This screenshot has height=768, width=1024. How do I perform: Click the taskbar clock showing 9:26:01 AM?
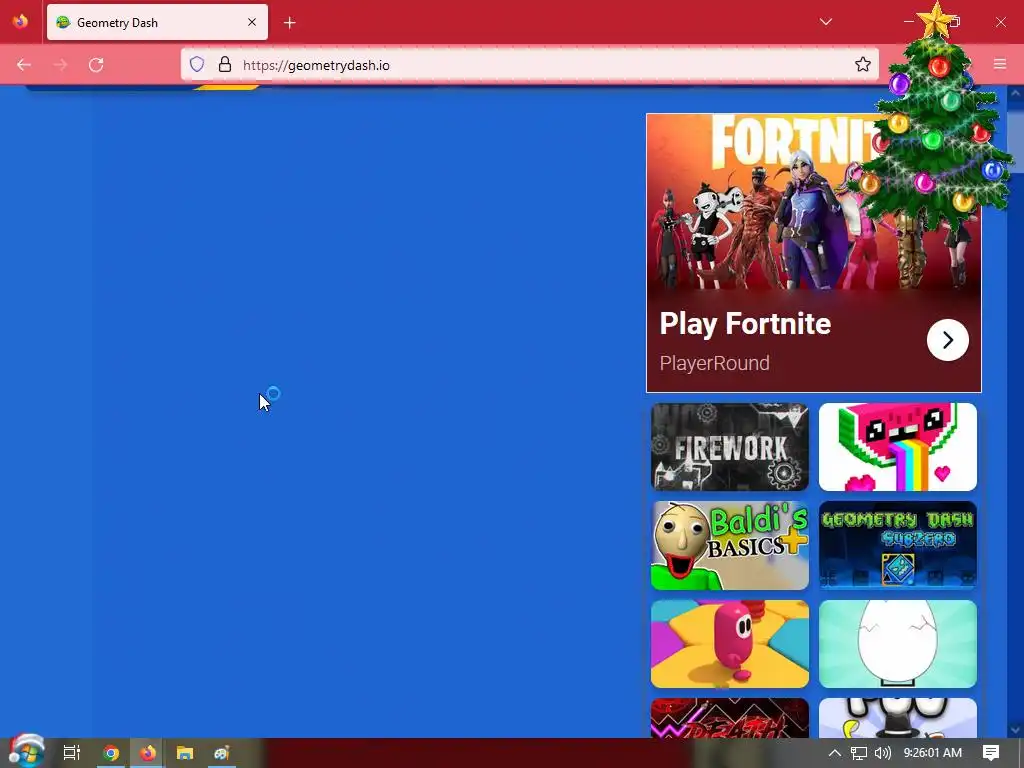tap(933, 753)
